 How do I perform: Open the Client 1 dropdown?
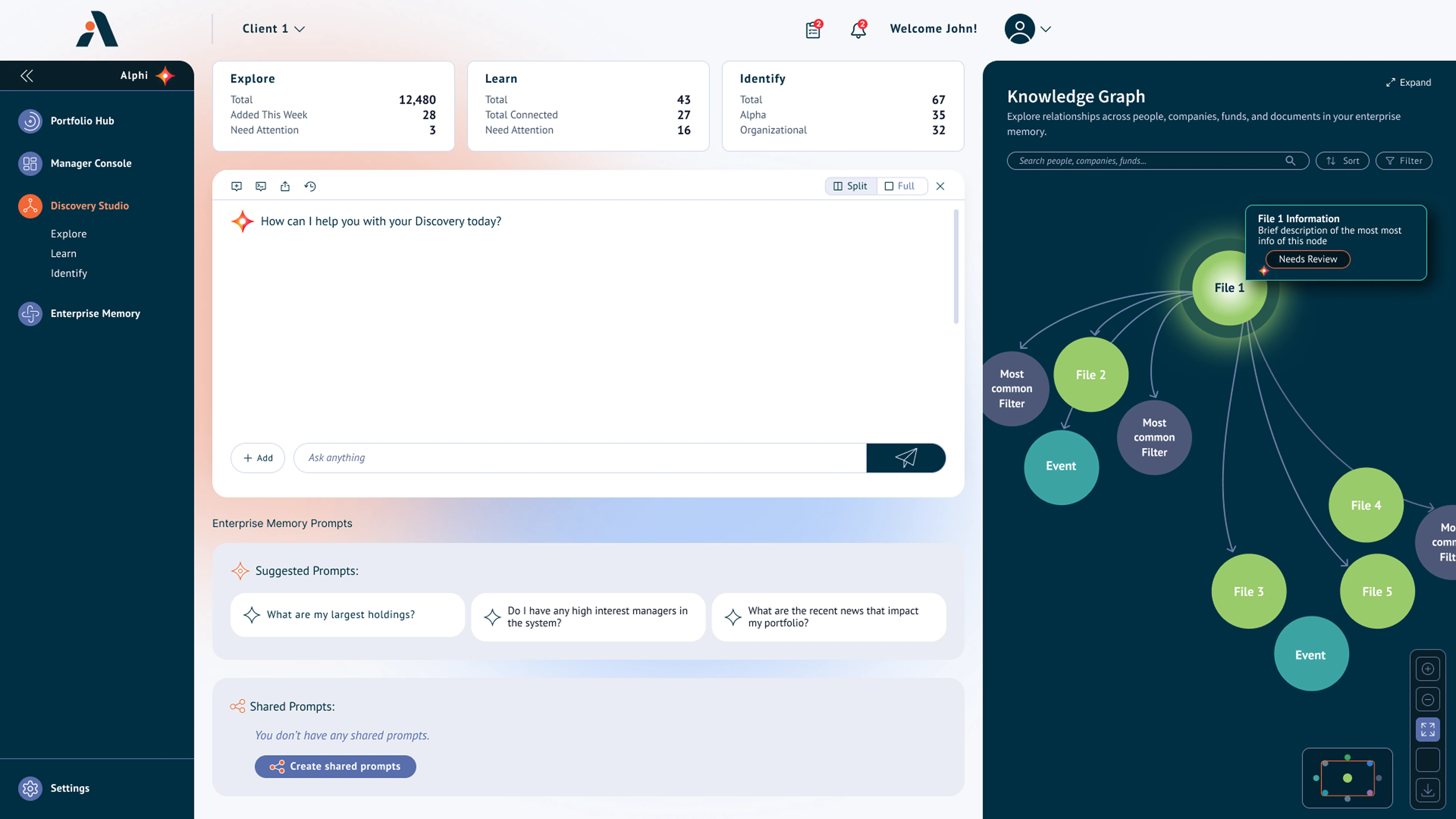coord(273,29)
